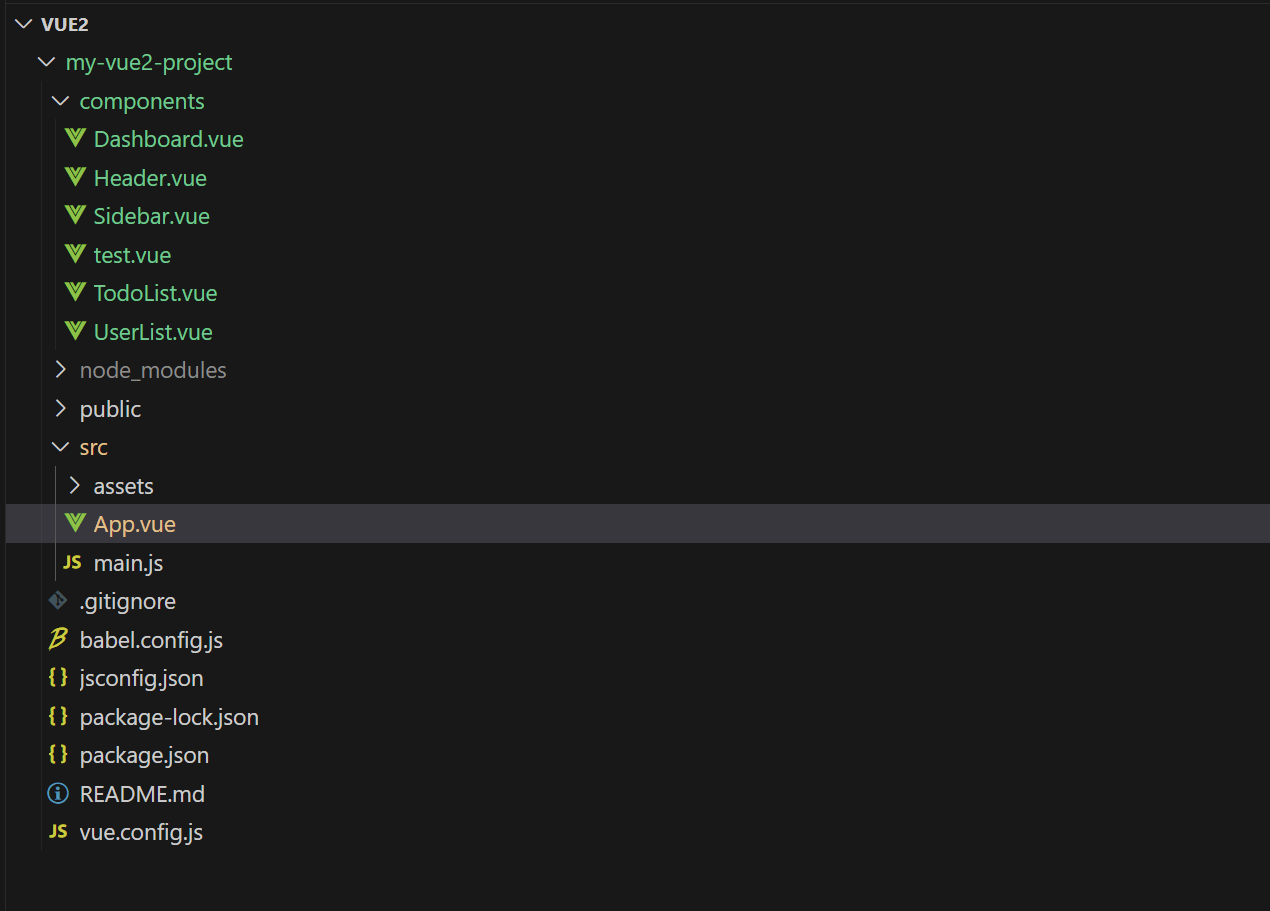Image resolution: width=1270 pixels, height=911 pixels.
Task: Expand the assets folder
Action: pos(74,486)
